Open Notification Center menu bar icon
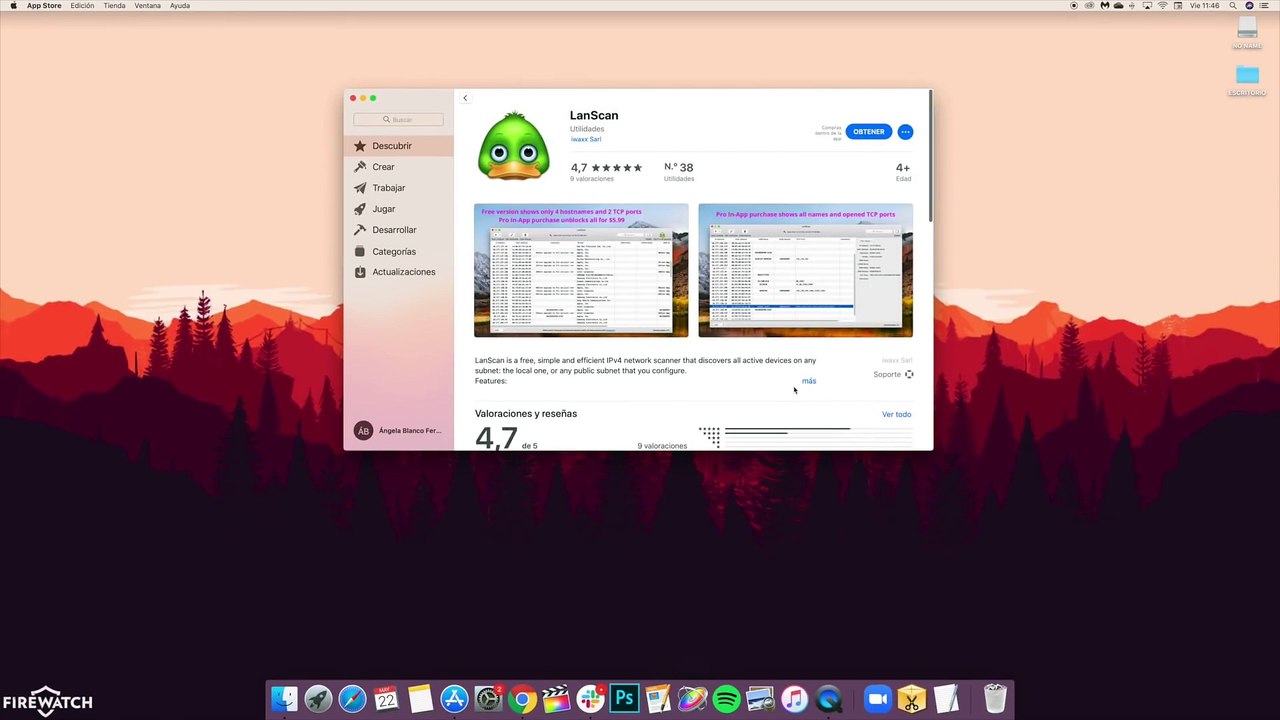1280x720 pixels. coord(1266,5)
